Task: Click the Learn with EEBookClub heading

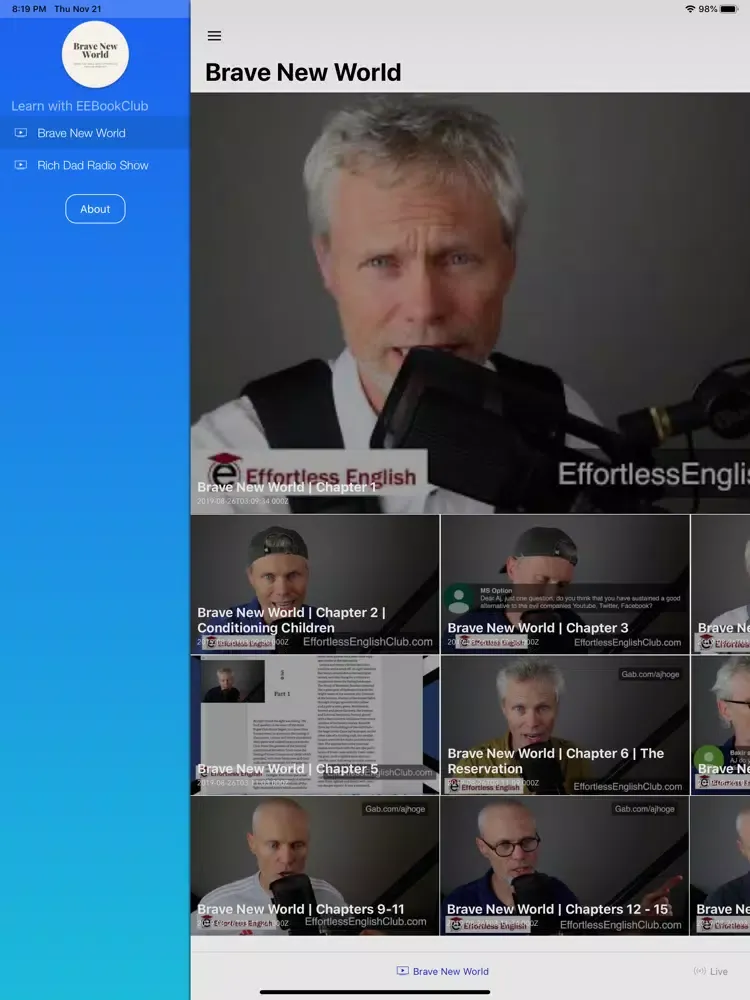Action: pos(80,106)
